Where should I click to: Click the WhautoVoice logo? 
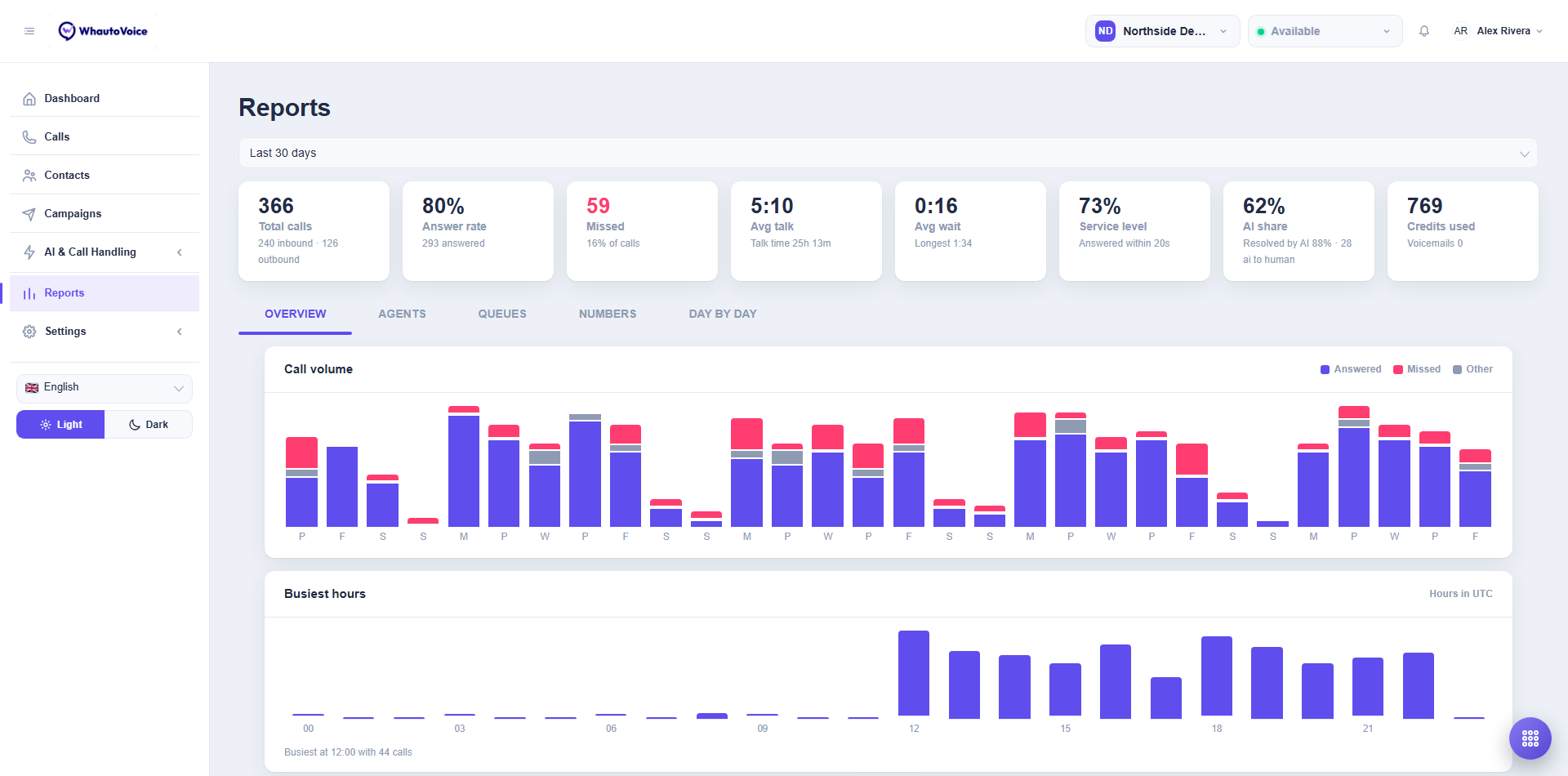pos(103,31)
